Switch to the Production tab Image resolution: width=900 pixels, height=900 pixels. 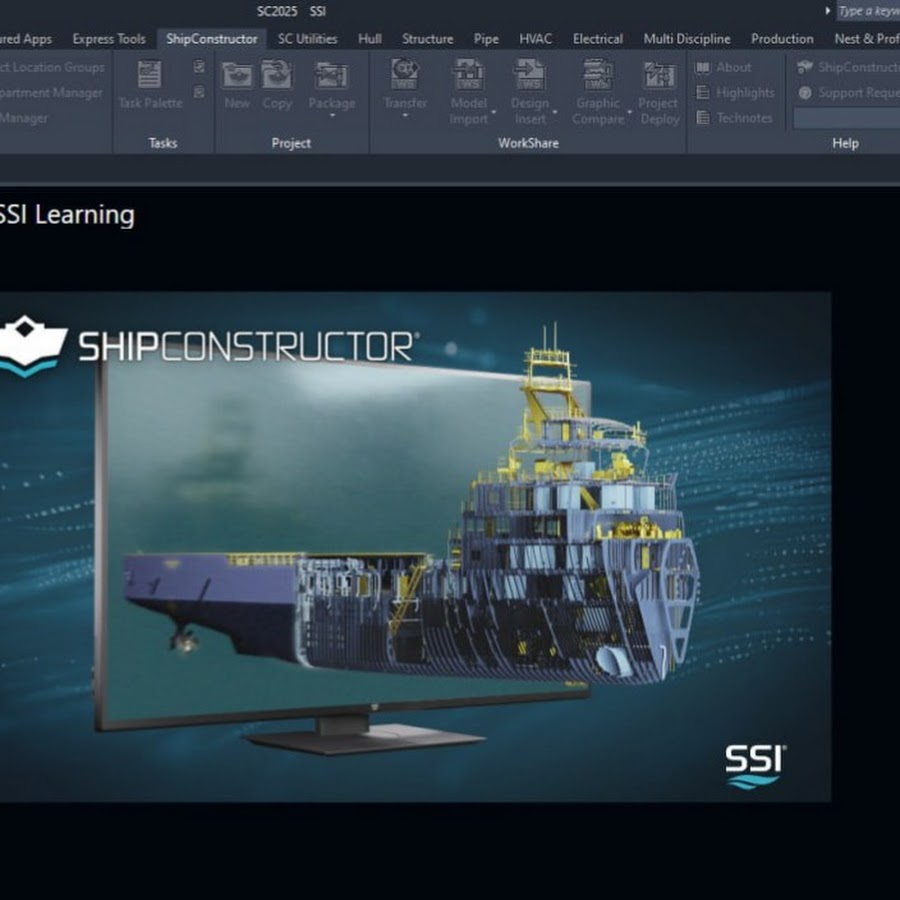(782, 39)
